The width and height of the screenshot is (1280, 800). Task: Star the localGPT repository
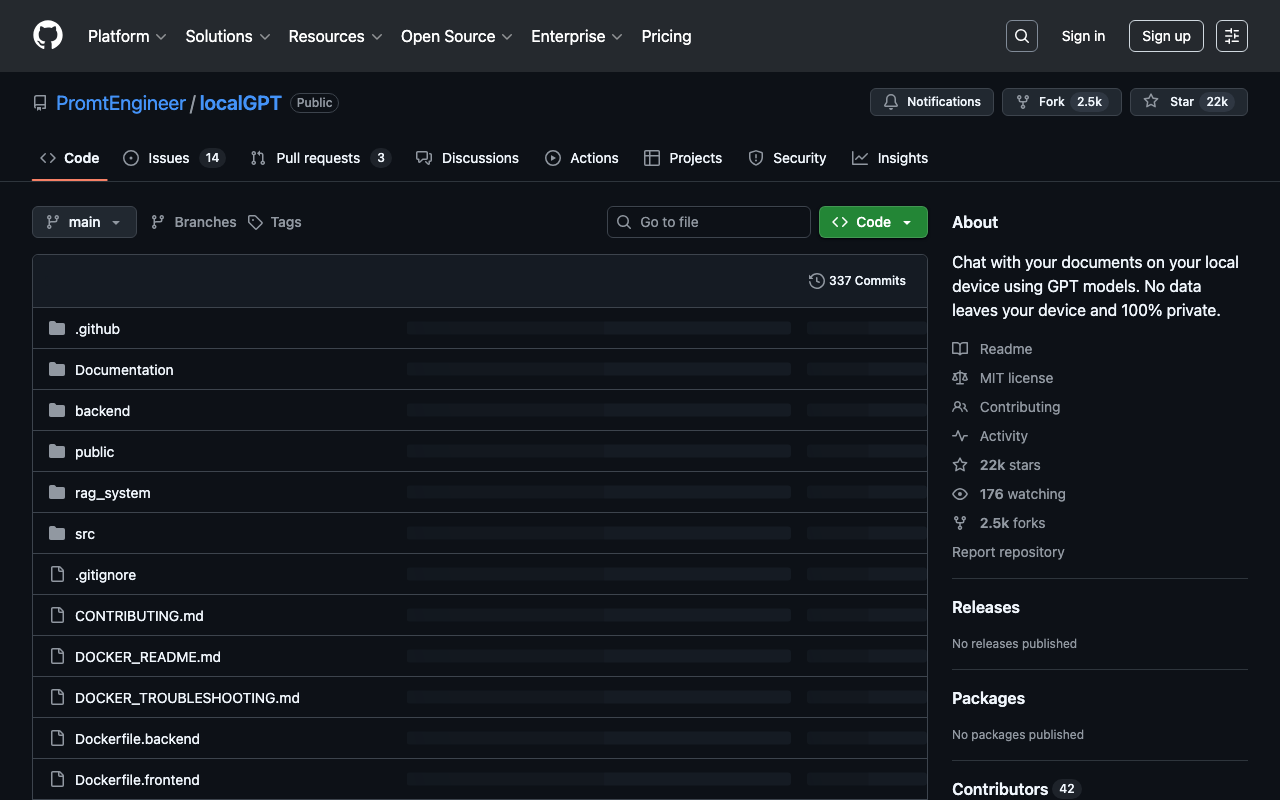(1188, 102)
